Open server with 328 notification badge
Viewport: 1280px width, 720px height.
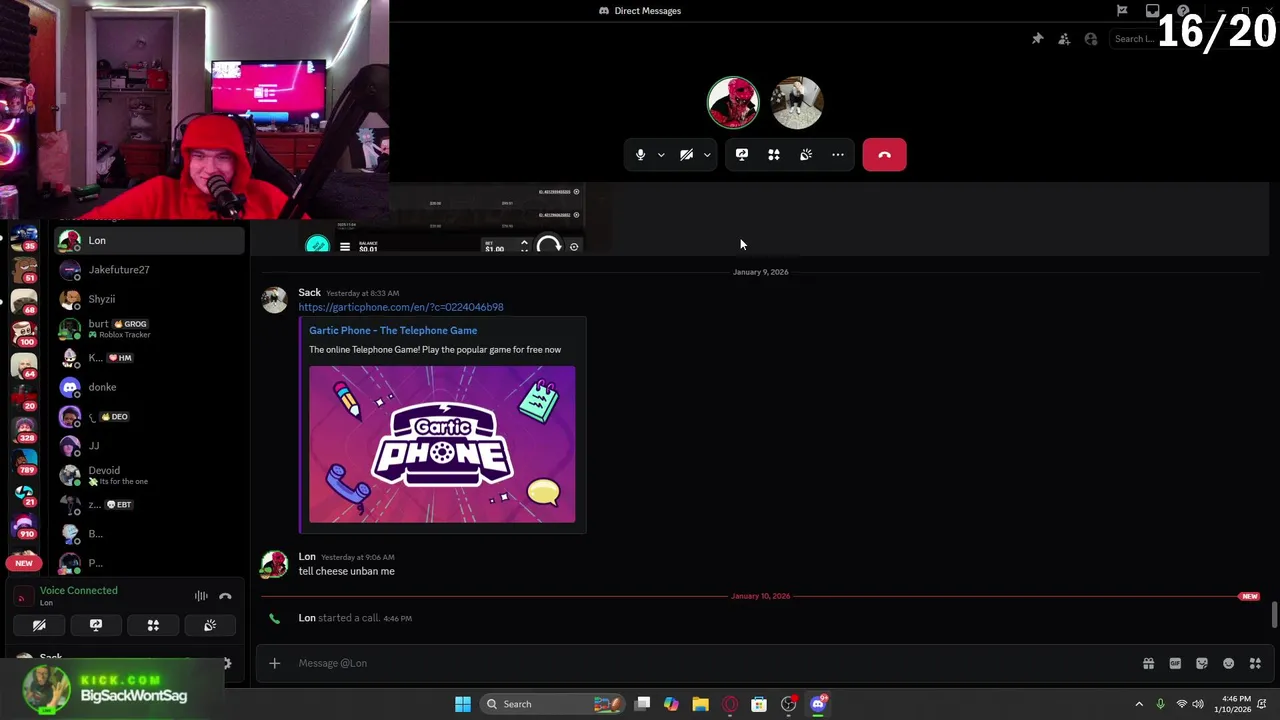tap(24, 429)
